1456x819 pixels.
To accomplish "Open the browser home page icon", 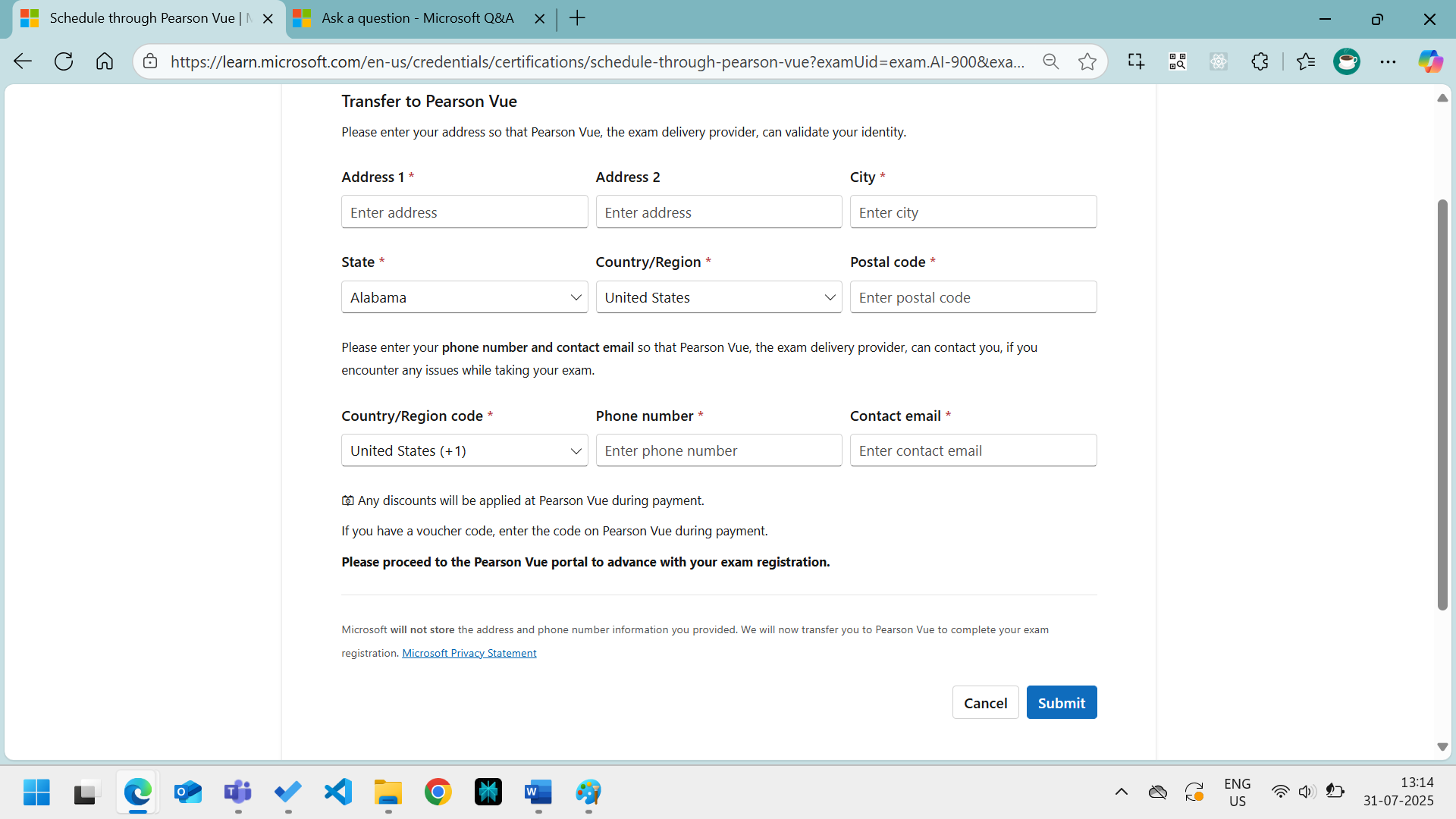I will [105, 61].
